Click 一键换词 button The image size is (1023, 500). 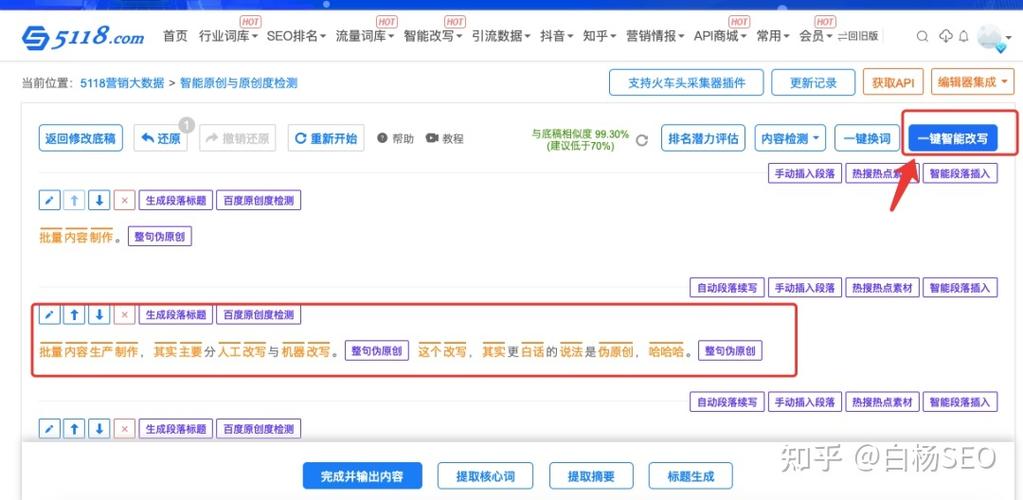pyautogui.click(x=867, y=138)
